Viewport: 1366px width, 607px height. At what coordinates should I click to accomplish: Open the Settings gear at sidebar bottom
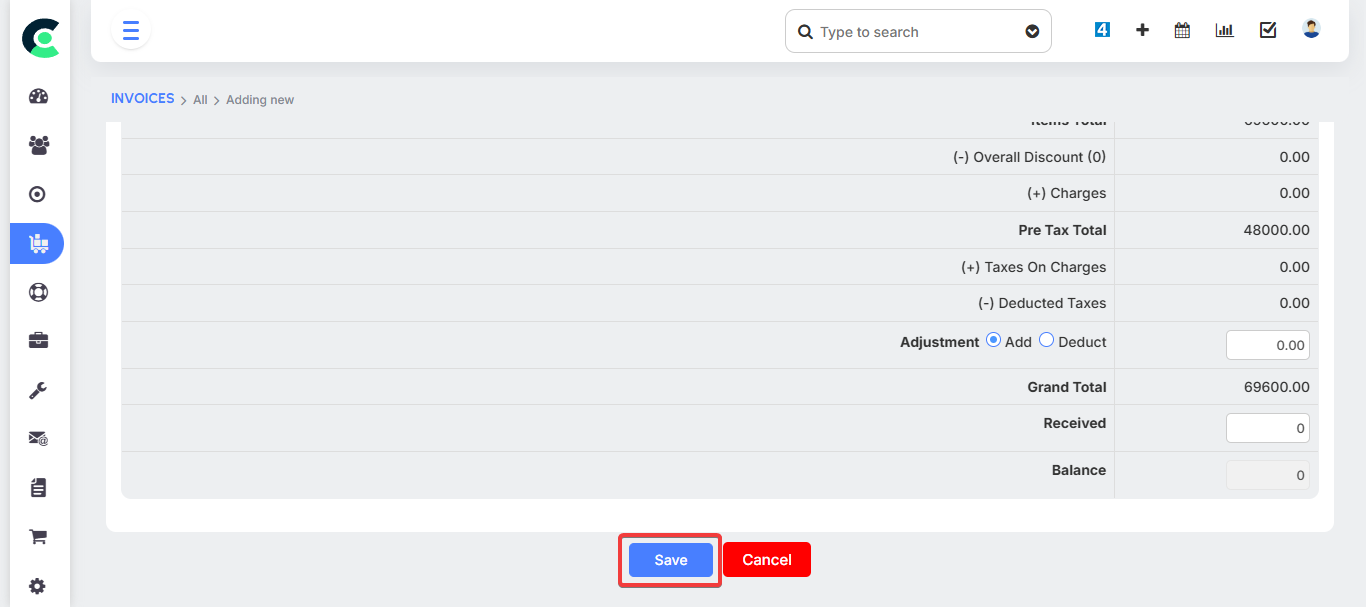37,585
